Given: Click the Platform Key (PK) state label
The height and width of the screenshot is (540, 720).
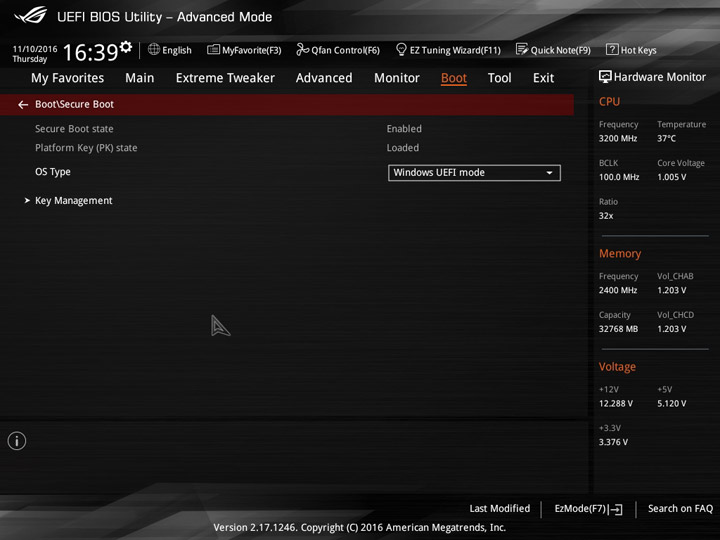Looking at the screenshot, I should pyautogui.click(x=86, y=148).
